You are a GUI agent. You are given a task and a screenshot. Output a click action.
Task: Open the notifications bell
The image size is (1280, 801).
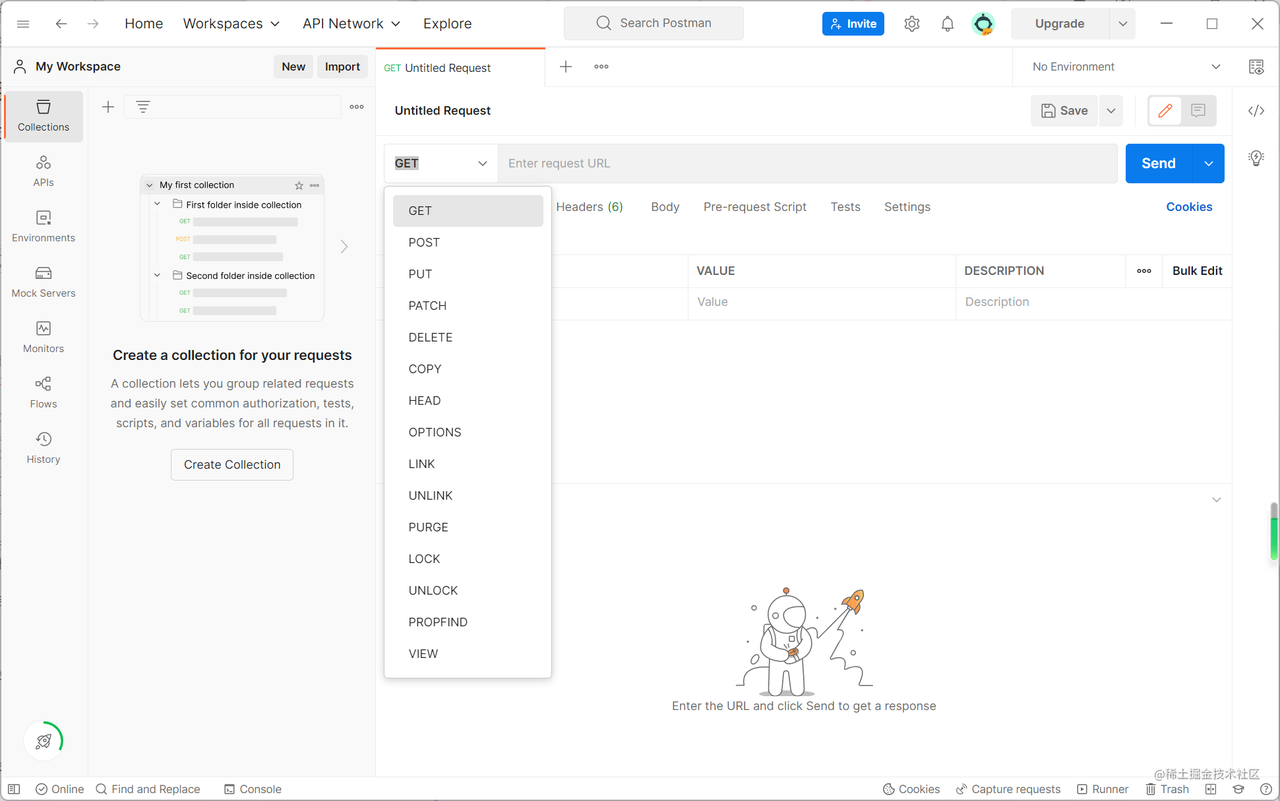tap(948, 24)
